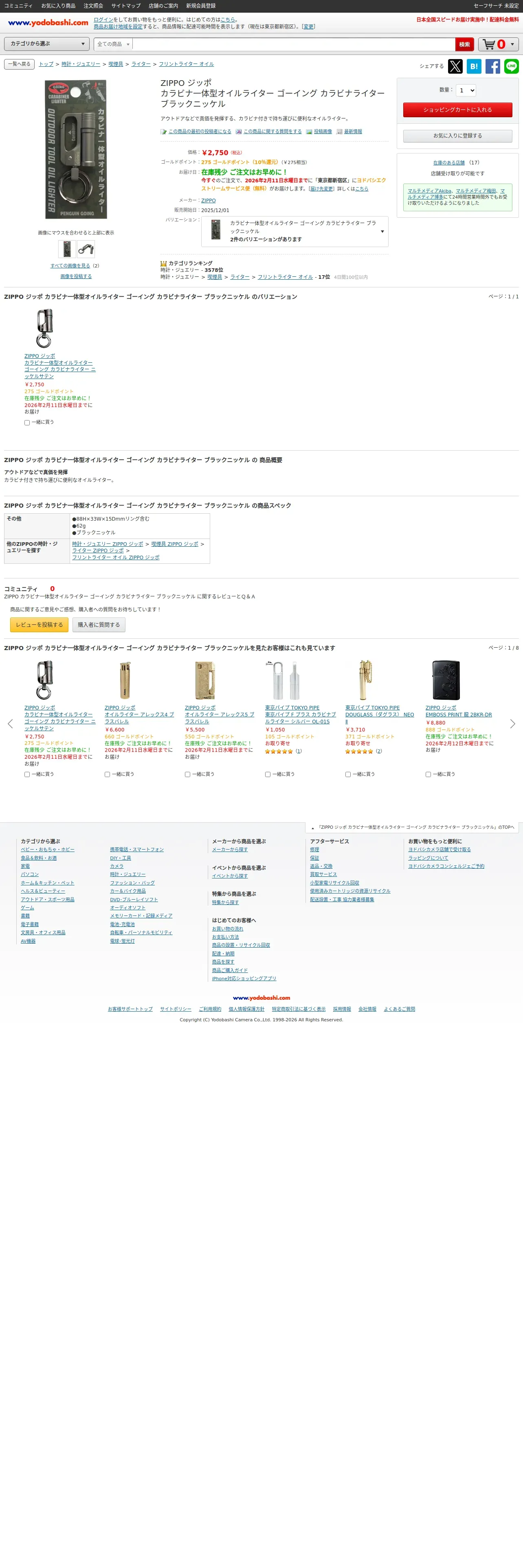Go to フリントライター オイル breadcrumb

186,64
